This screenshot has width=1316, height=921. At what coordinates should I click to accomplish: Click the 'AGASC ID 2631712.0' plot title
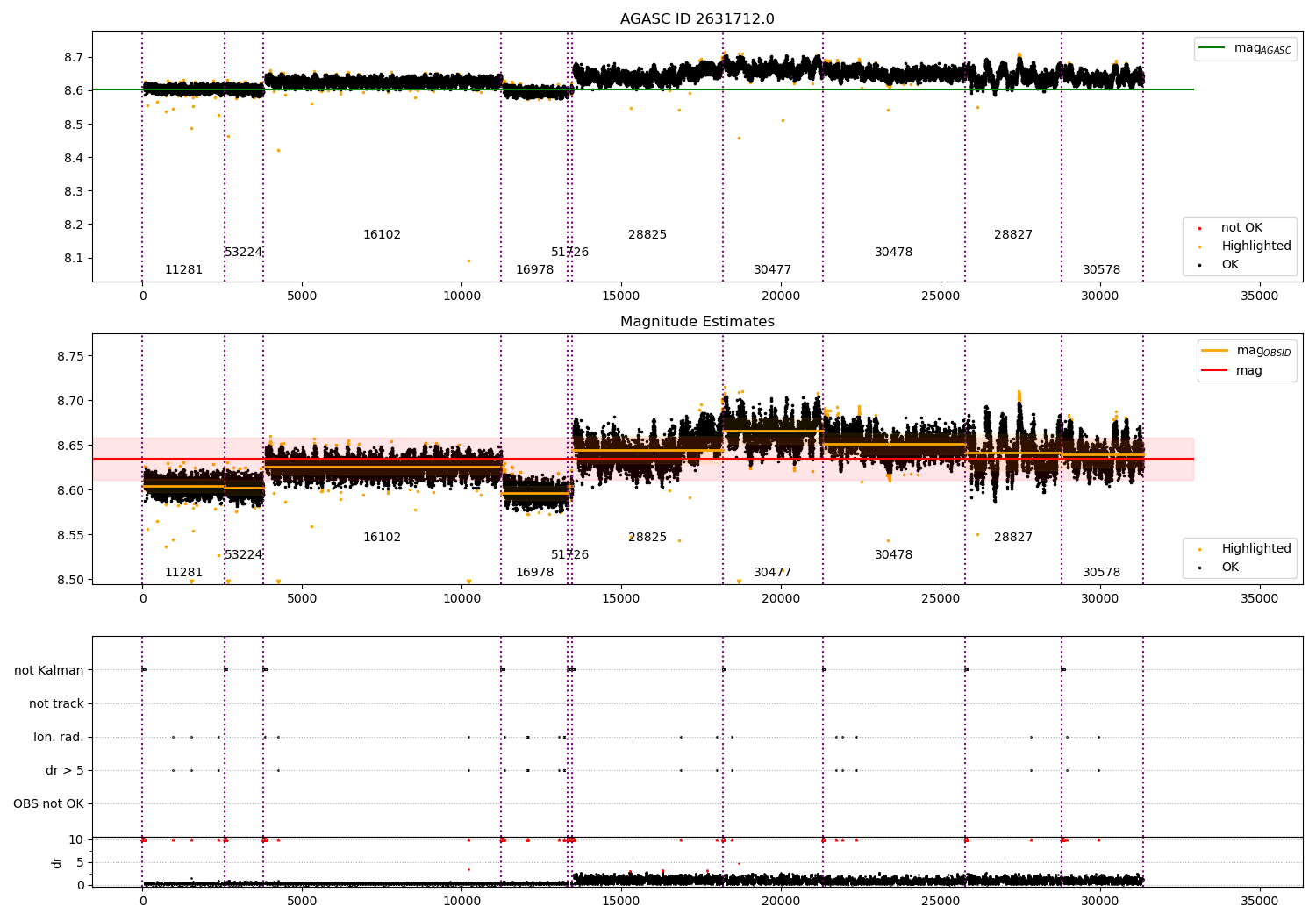pyautogui.click(x=697, y=19)
